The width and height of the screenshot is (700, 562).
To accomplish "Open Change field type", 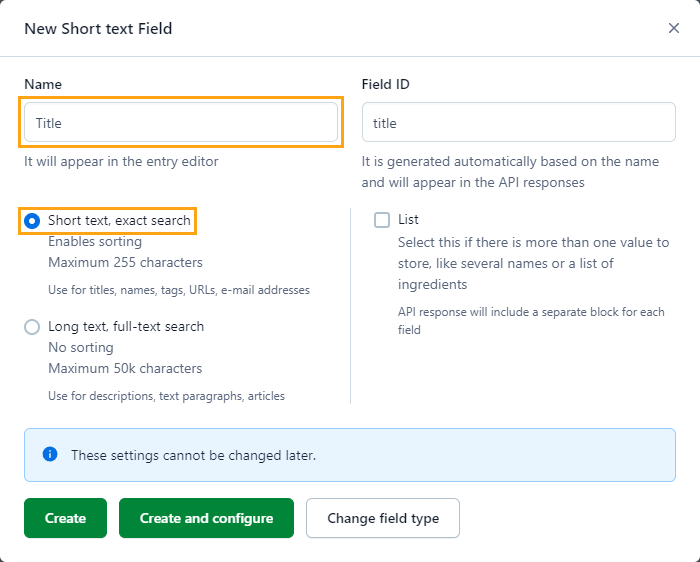I will [382, 518].
